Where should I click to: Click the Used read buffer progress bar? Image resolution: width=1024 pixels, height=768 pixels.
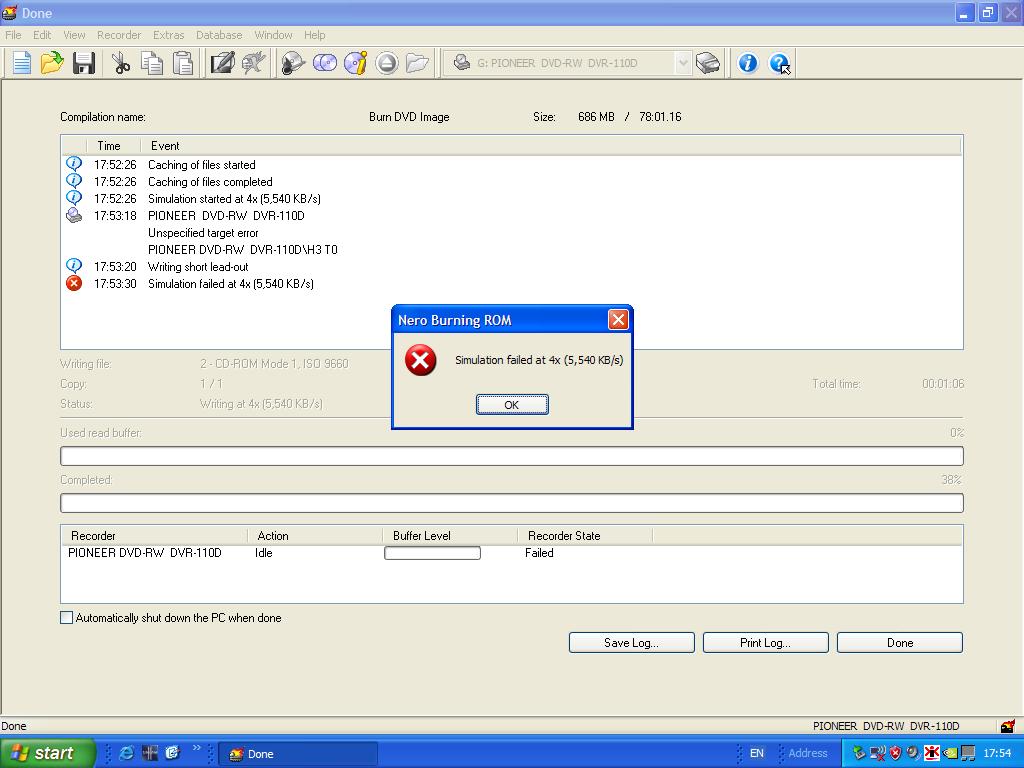click(x=512, y=456)
